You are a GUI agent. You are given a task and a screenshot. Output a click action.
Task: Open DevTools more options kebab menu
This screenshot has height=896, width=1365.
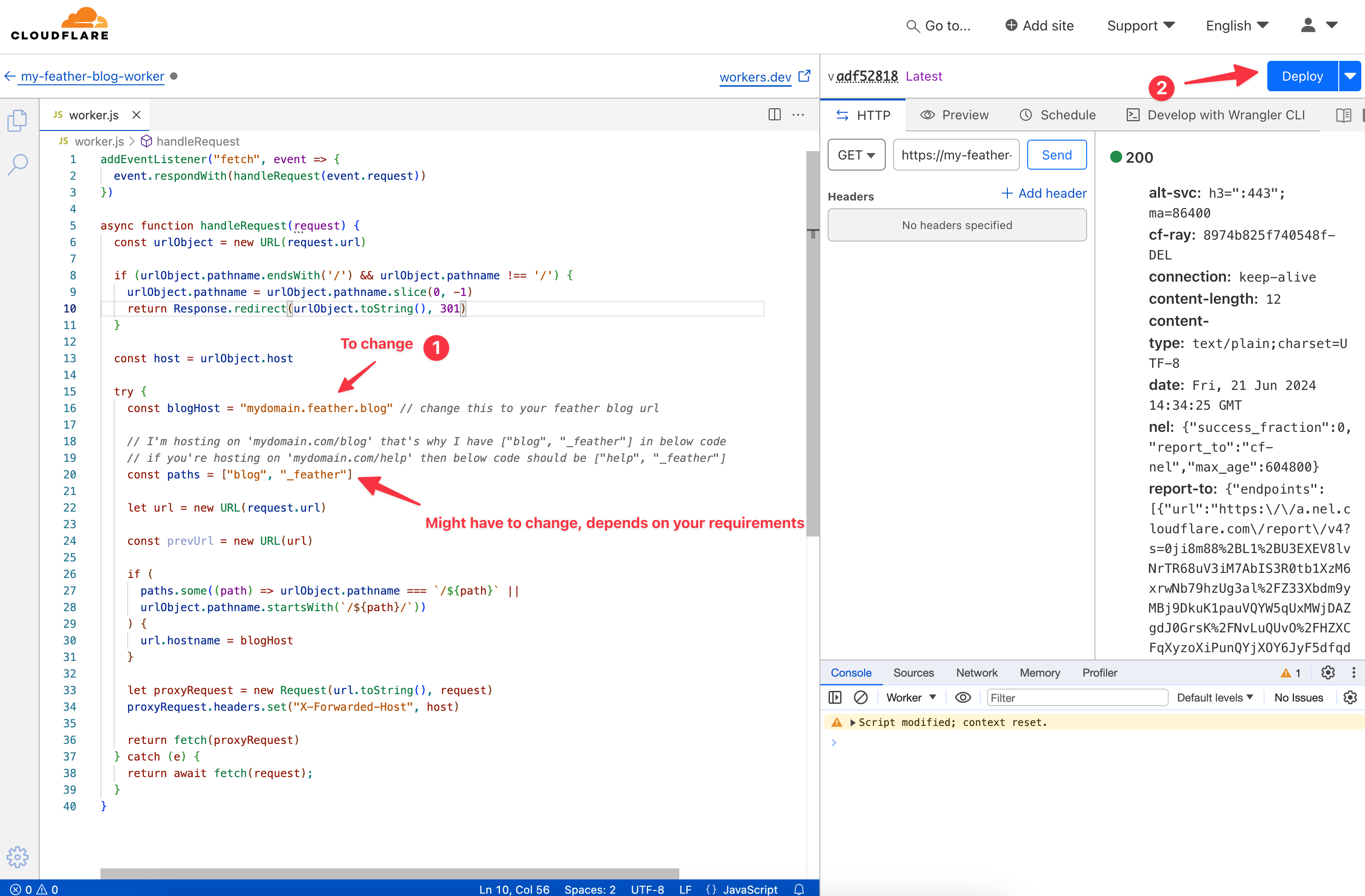[x=1353, y=673]
